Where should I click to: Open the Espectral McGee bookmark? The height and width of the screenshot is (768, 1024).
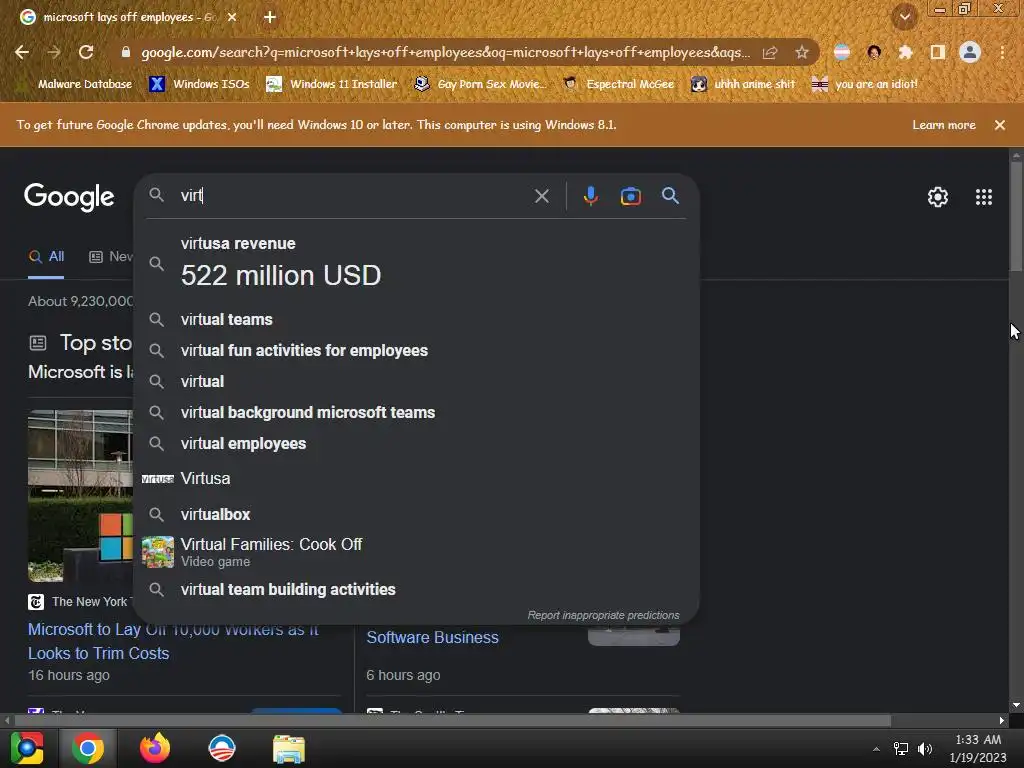(619, 84)
